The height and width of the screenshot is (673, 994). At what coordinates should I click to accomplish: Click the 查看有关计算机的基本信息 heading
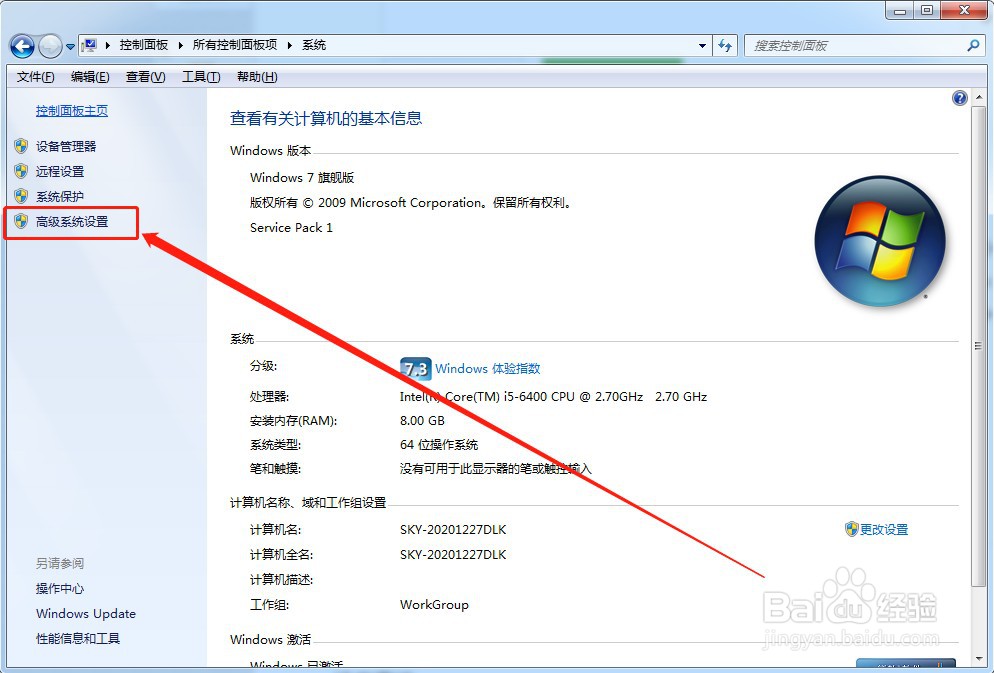pyautogui.click(x=326, y=119)
